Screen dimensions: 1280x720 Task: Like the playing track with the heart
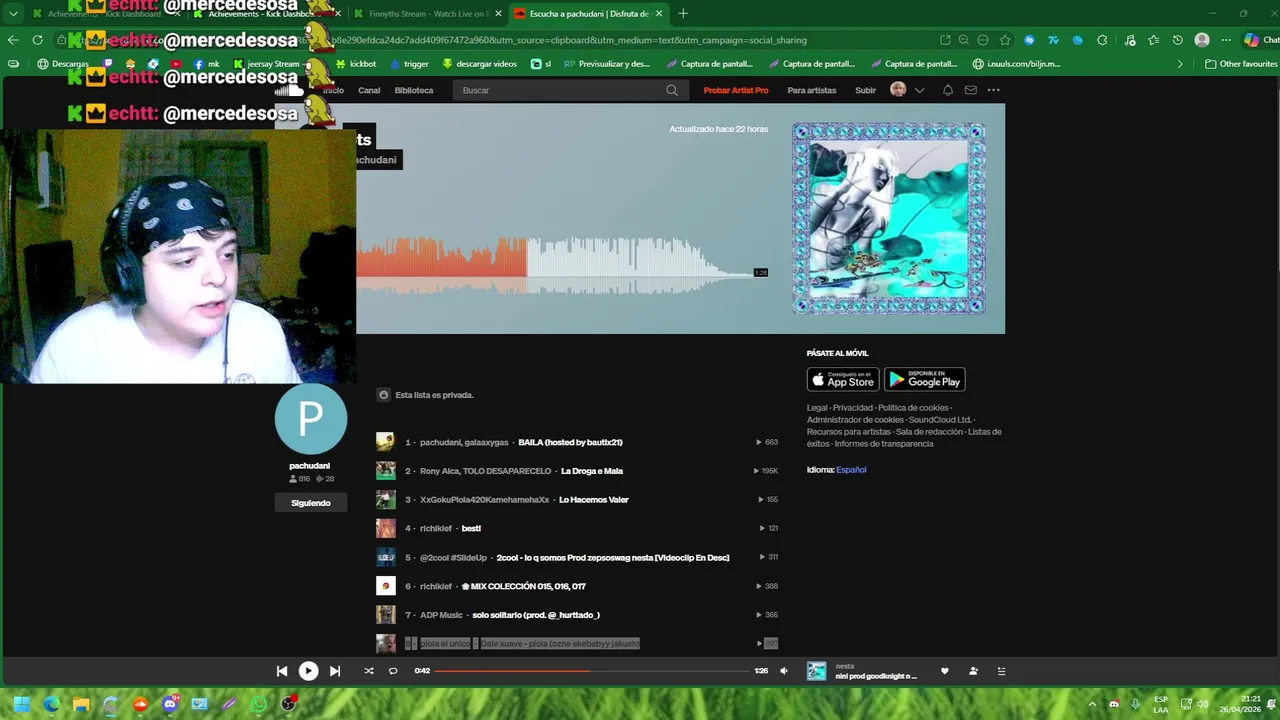(x=944, y=671)
